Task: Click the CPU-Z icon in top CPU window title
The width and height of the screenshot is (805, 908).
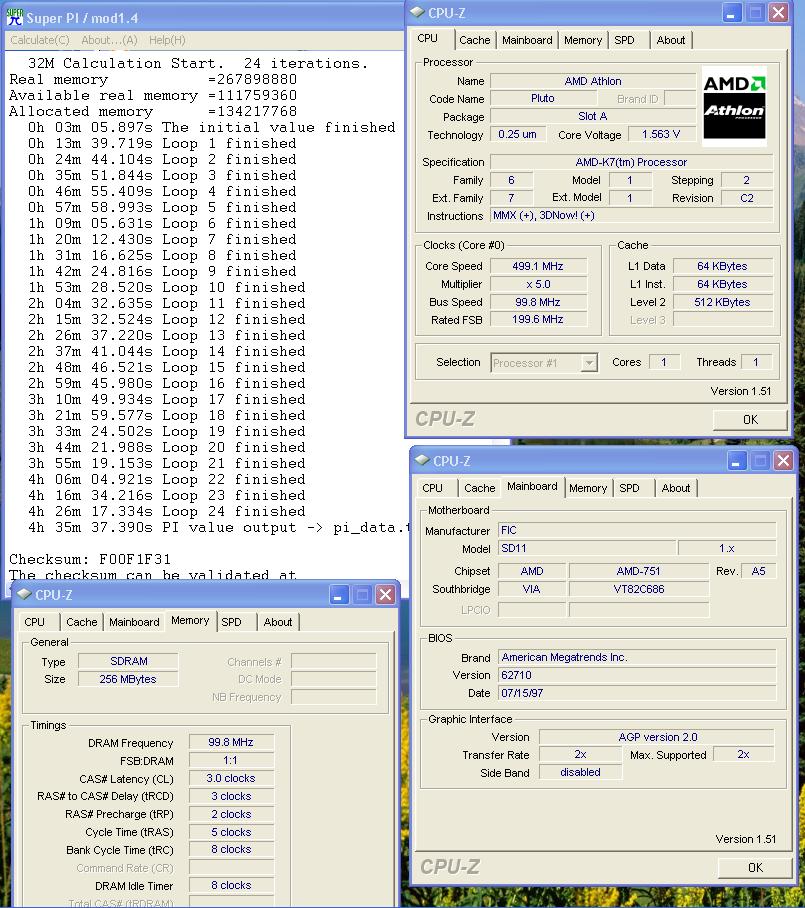Action: [417, 12]
